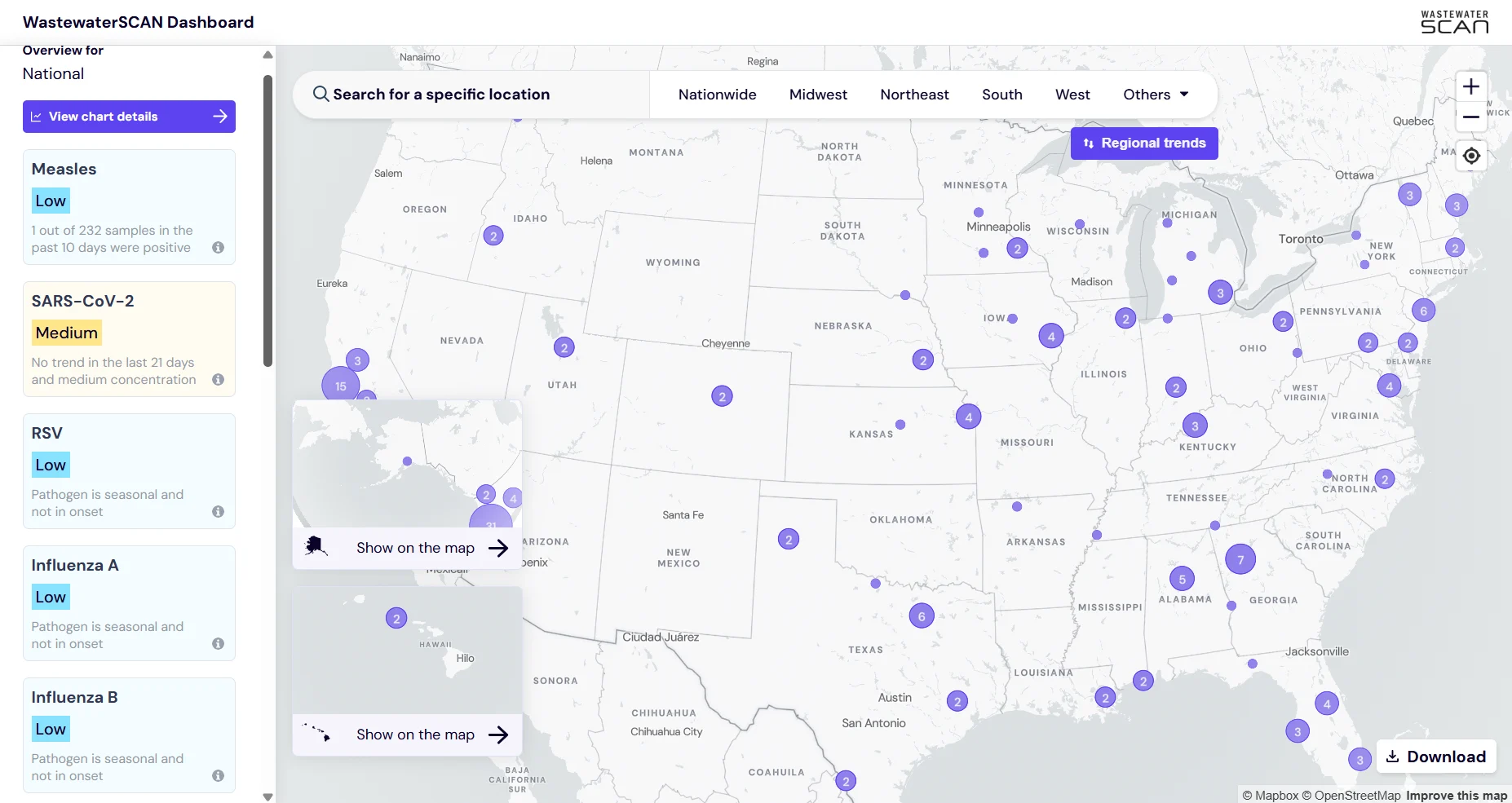This screenshot has height=803, width=1512.
Task: Click the info icon on the Measles card
Action: (x=218, y=248)
